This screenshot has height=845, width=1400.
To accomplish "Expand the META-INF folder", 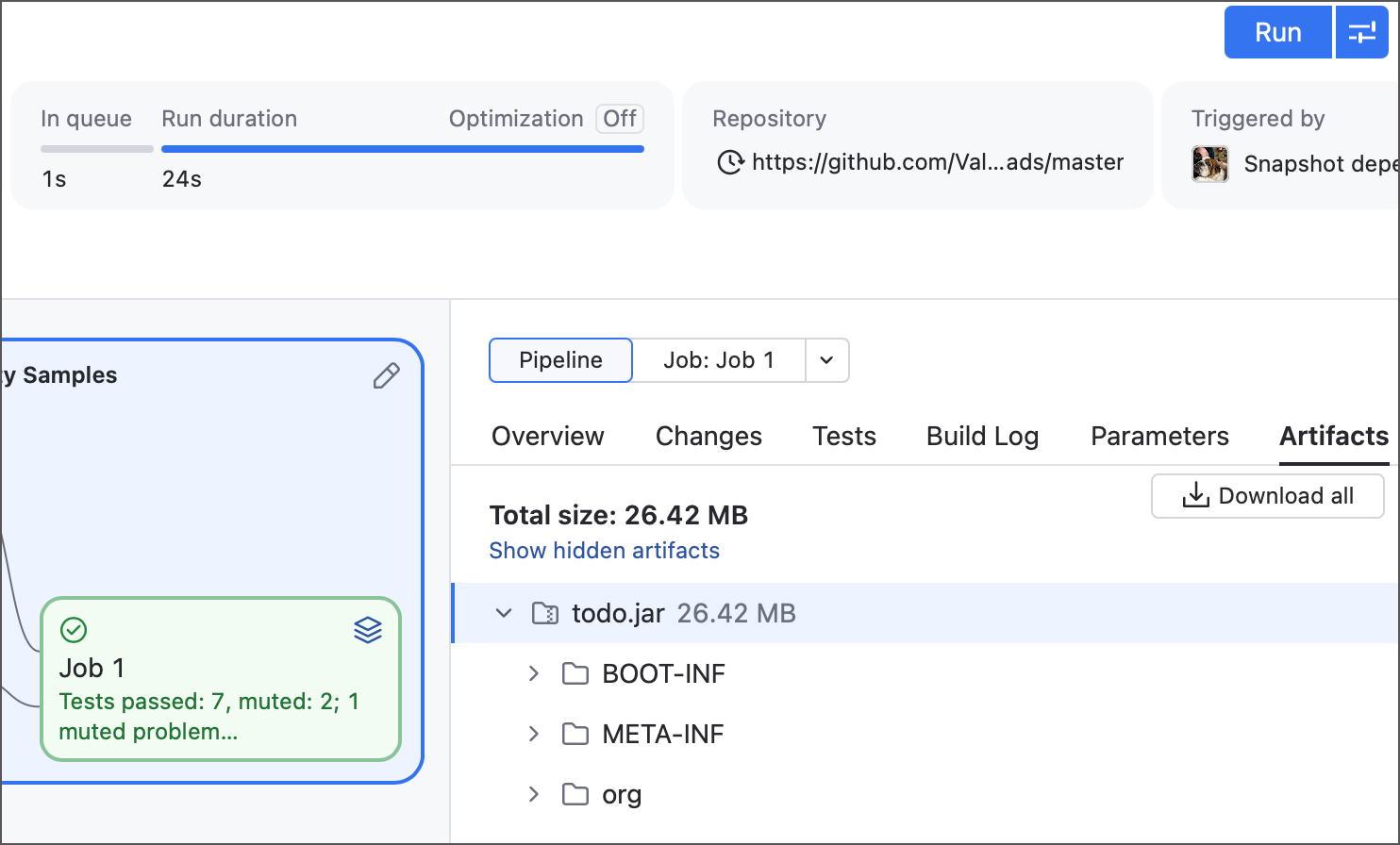I will point(534,734).
